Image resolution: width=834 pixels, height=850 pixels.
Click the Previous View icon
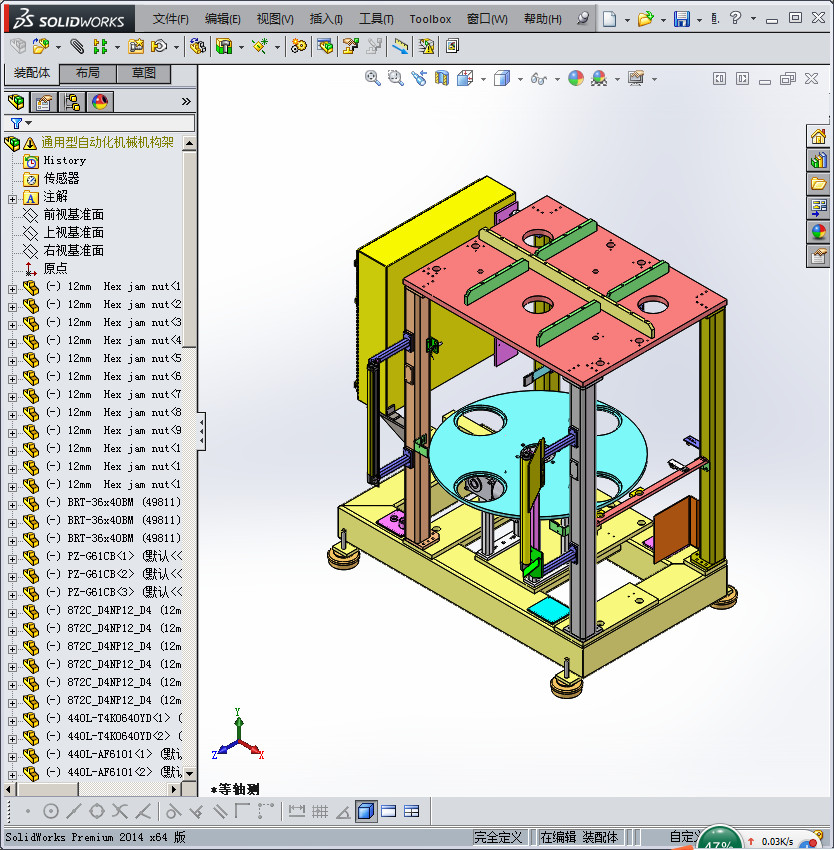click(419, 78)
